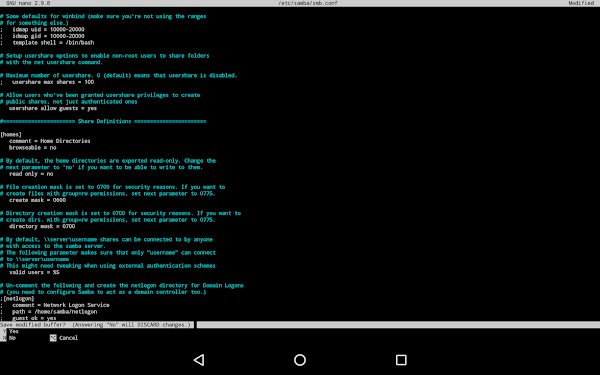Viewport: 600px width, 375px height.
Task: Click the 'guest ok = yes' line
Action: pos(28,318)
